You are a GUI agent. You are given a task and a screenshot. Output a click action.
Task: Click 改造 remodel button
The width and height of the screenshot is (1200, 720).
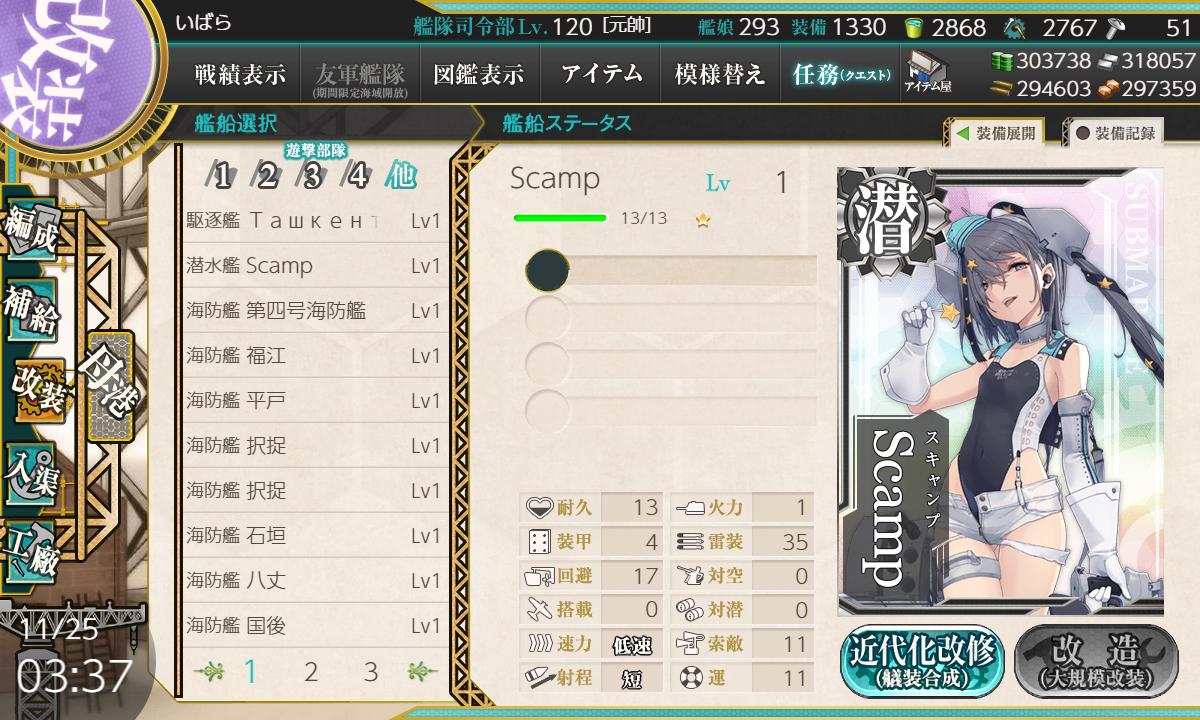pyautogui.click(x=1096, y=661)
